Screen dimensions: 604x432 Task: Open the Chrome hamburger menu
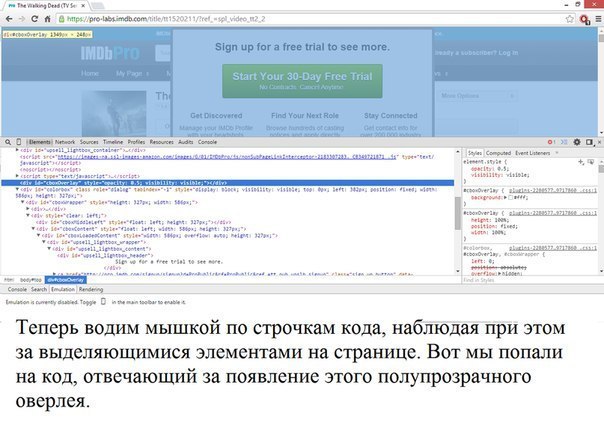(598, 19)
